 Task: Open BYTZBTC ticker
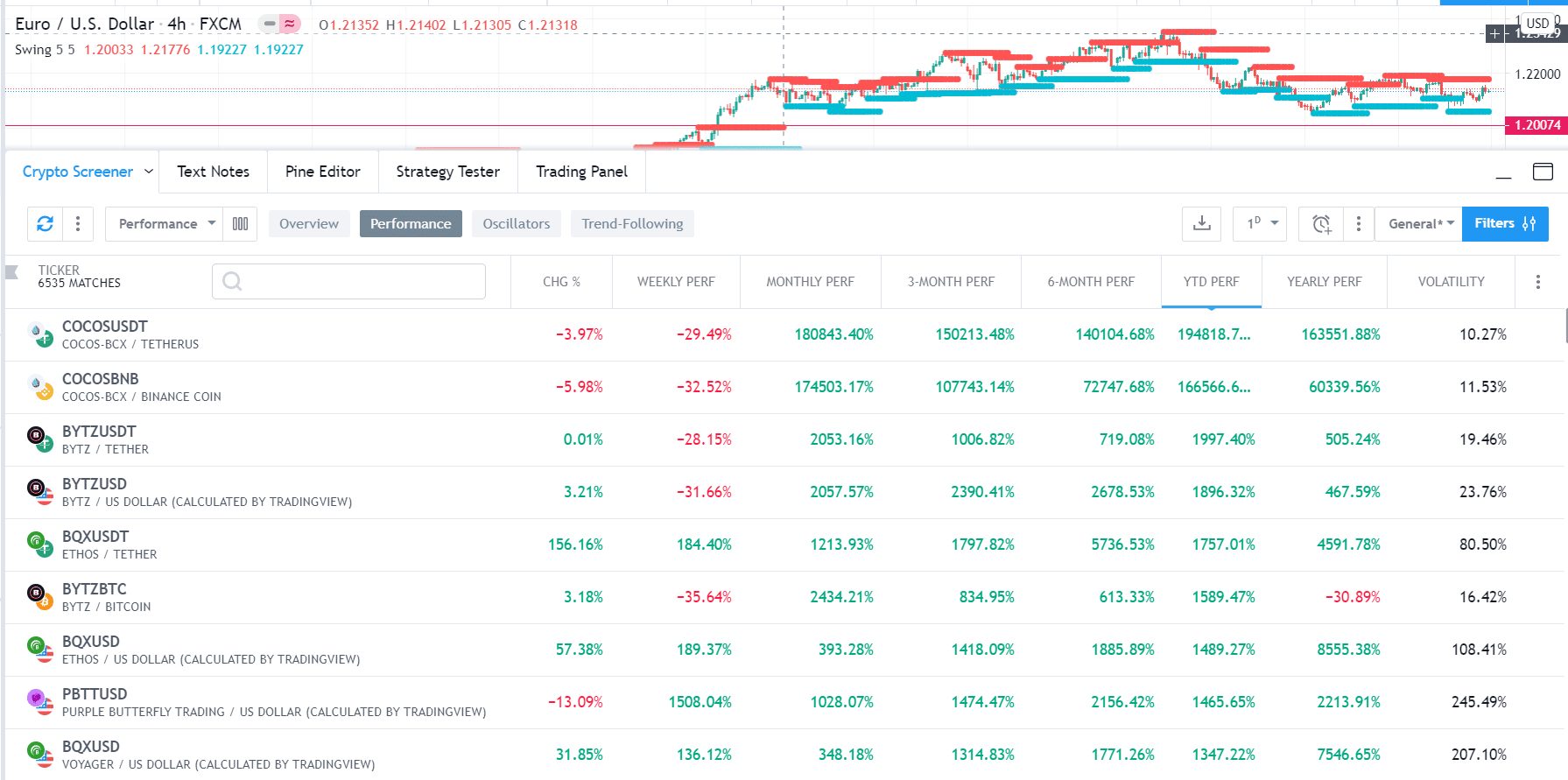click(95, 589)
